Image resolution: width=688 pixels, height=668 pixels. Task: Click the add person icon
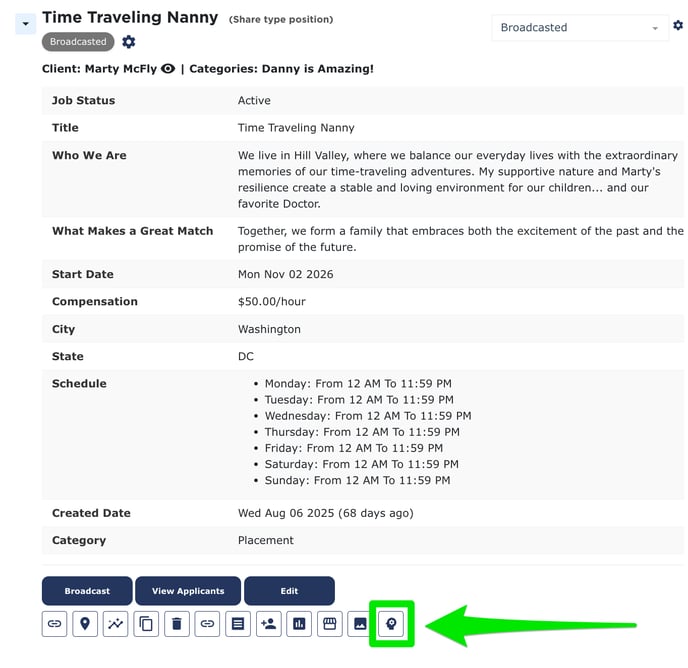point(268,624)
